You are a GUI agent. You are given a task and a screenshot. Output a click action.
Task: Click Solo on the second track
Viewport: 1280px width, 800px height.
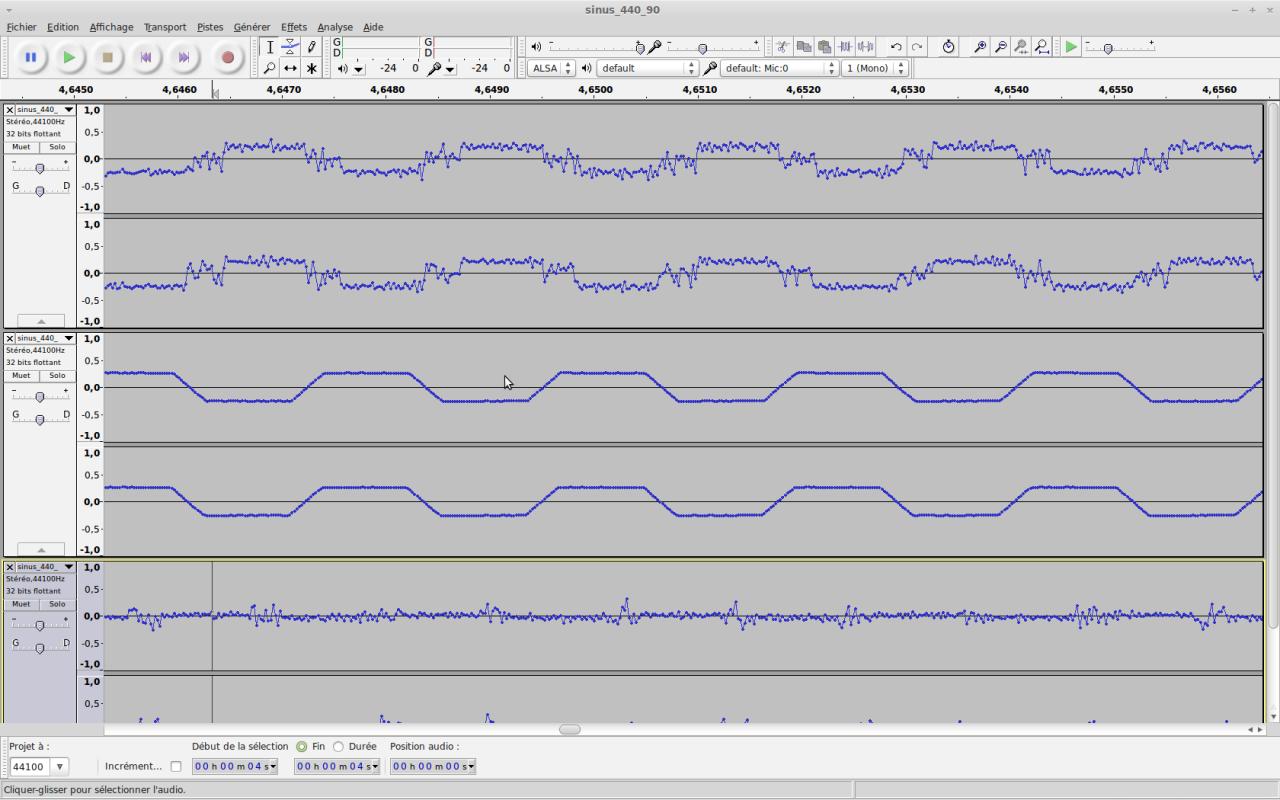[x=57, y=376]
